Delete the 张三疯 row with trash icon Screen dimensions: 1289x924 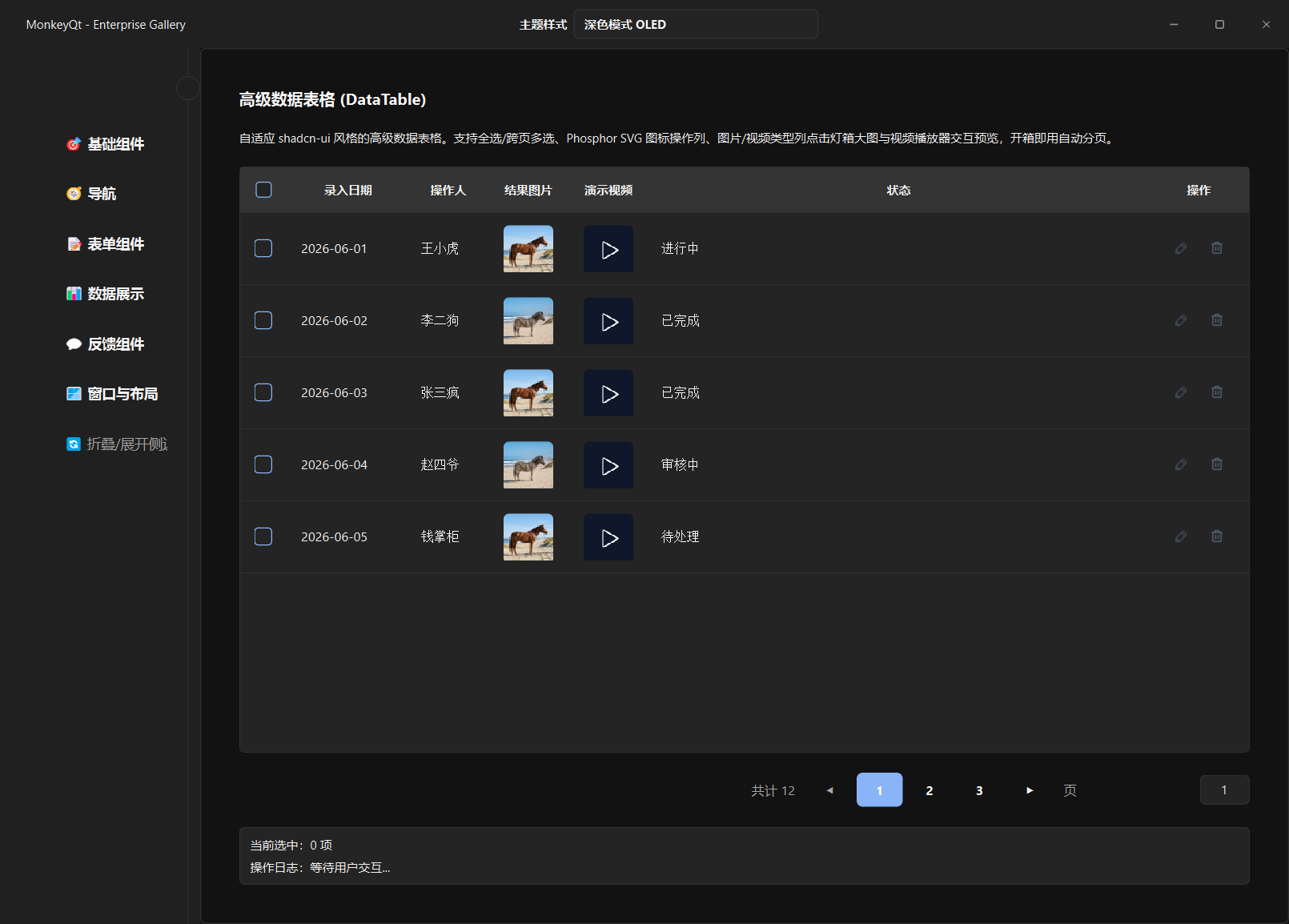1217,392
